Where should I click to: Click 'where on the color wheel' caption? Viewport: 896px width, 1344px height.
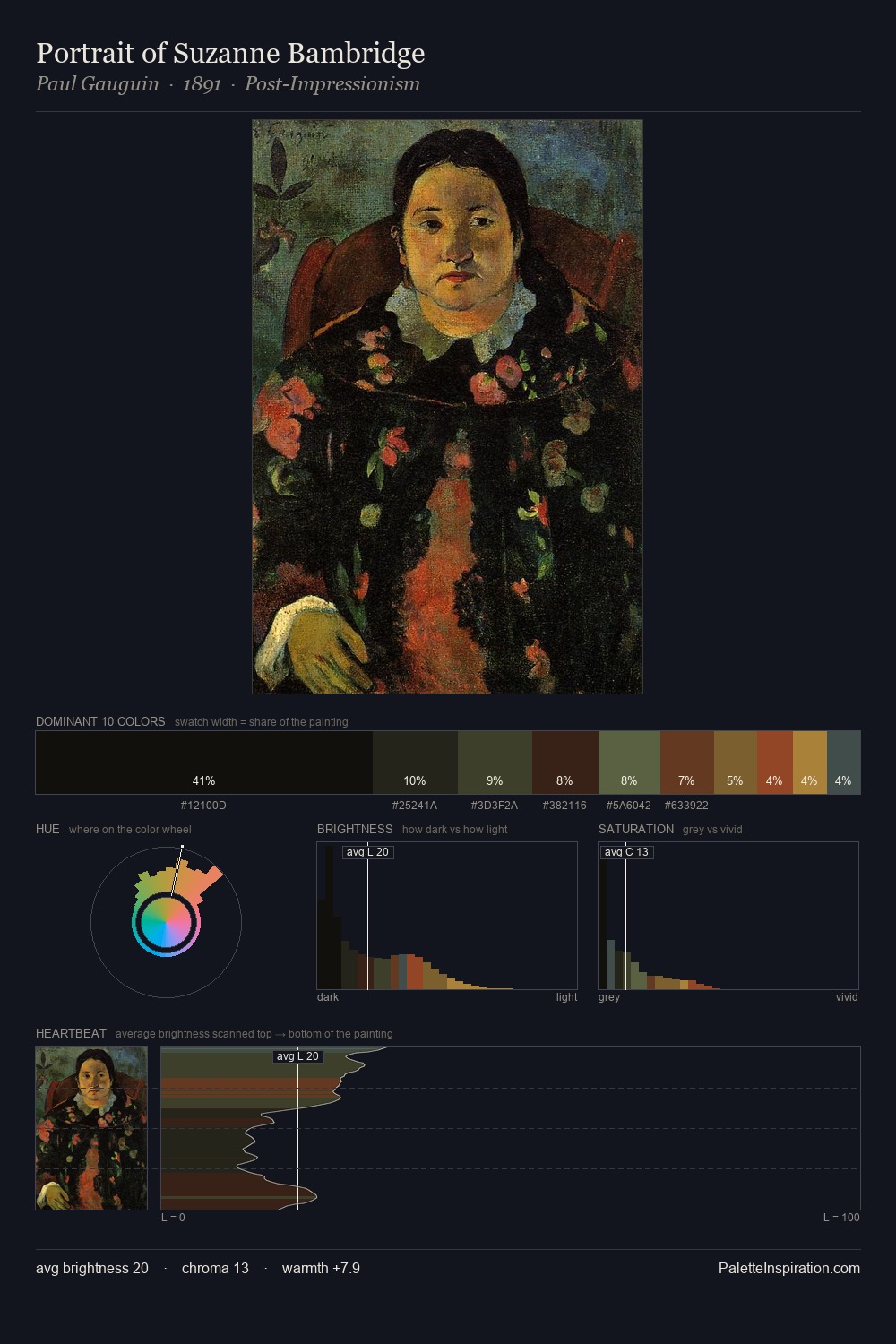[130, 830]
